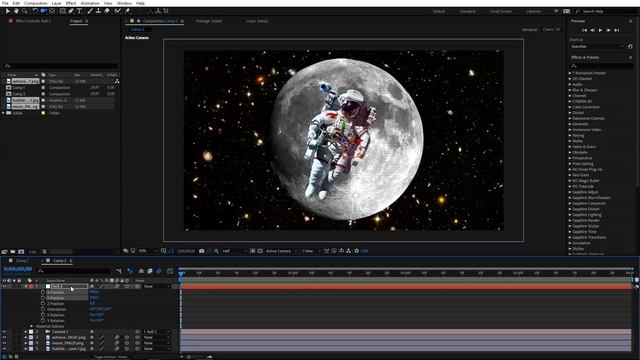Open the Layer menu
The height and width of the screenshot is (360, 640).
pos(56,3)
